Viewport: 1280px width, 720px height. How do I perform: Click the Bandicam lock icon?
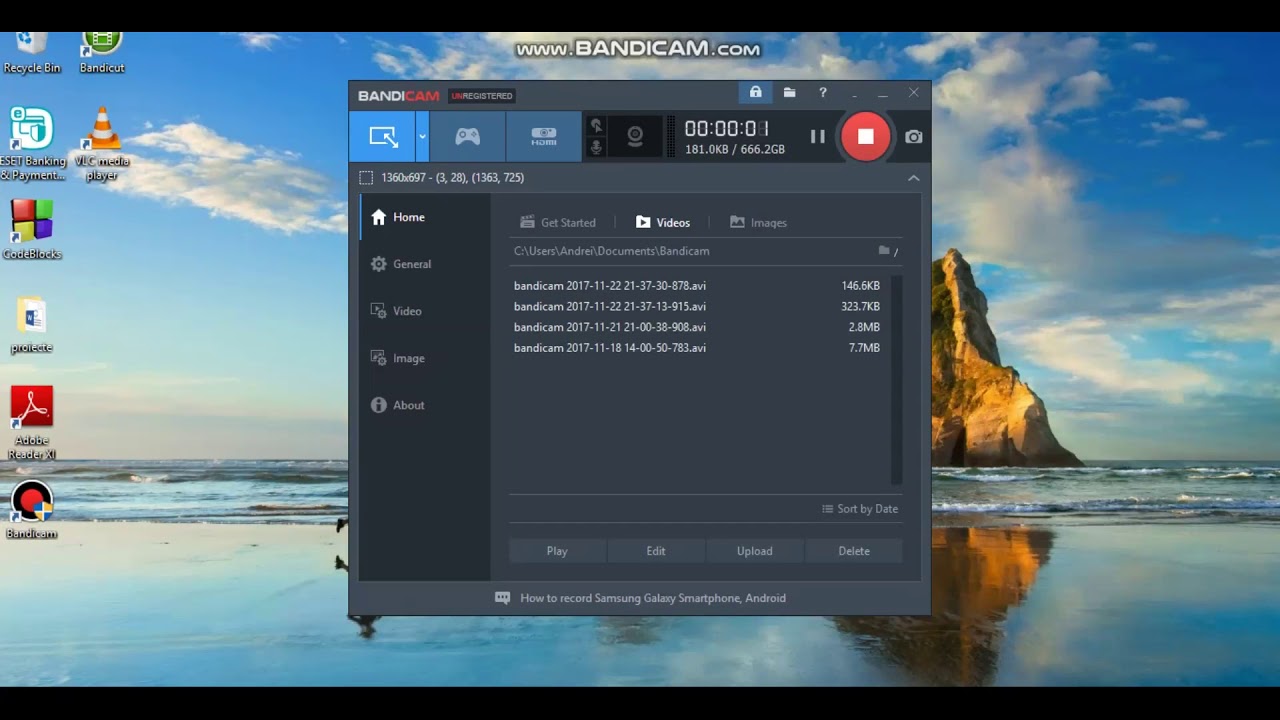(755, 93)
